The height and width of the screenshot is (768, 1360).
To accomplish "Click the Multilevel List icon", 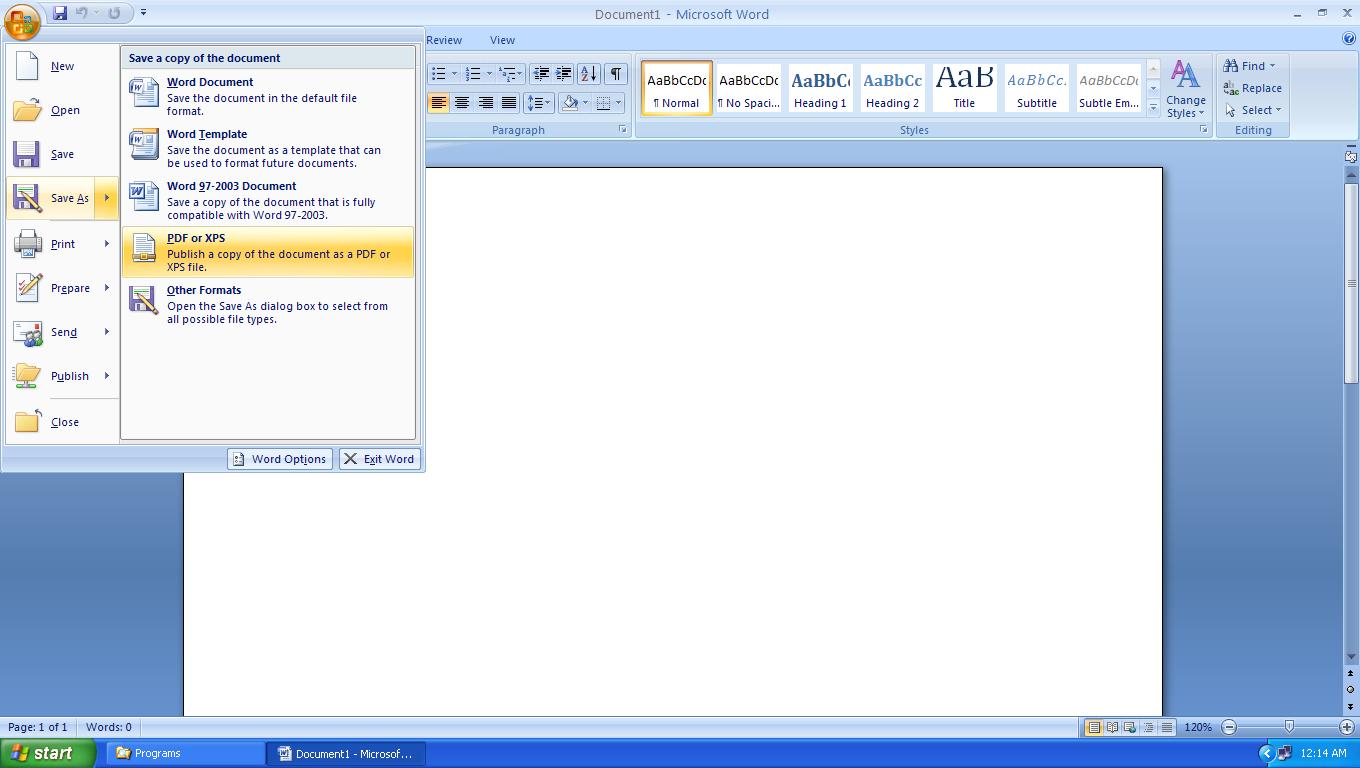I will tap(507, 73).
